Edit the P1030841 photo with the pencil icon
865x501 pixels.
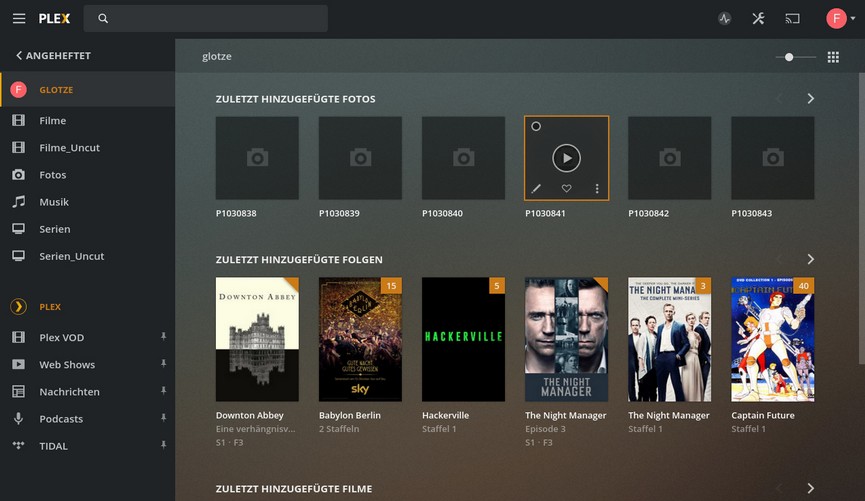536,189
